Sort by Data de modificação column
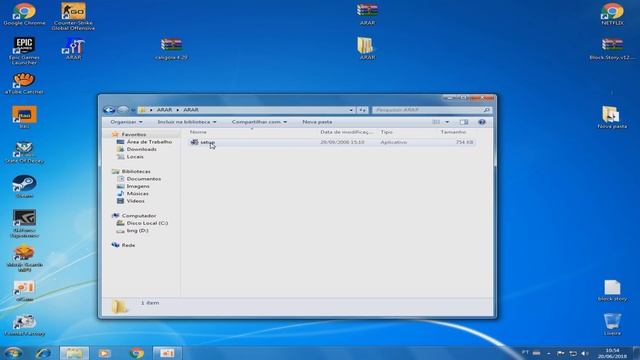This screenshot has width=640, height=360. [x=346, y=132]
